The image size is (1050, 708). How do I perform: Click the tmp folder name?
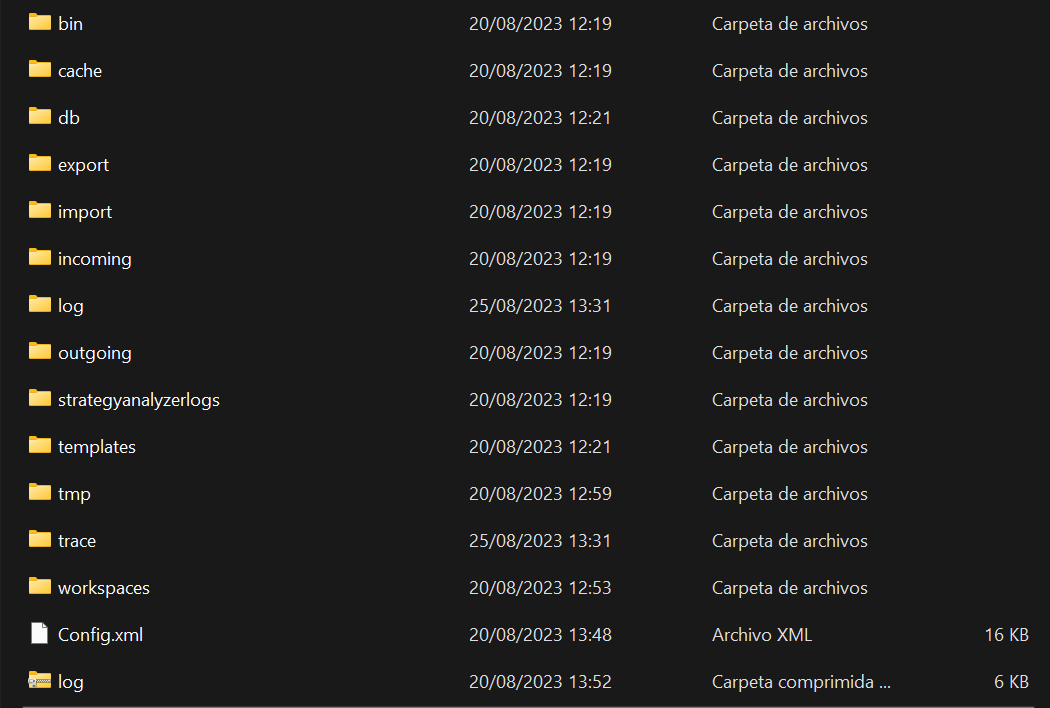[74, 494]
